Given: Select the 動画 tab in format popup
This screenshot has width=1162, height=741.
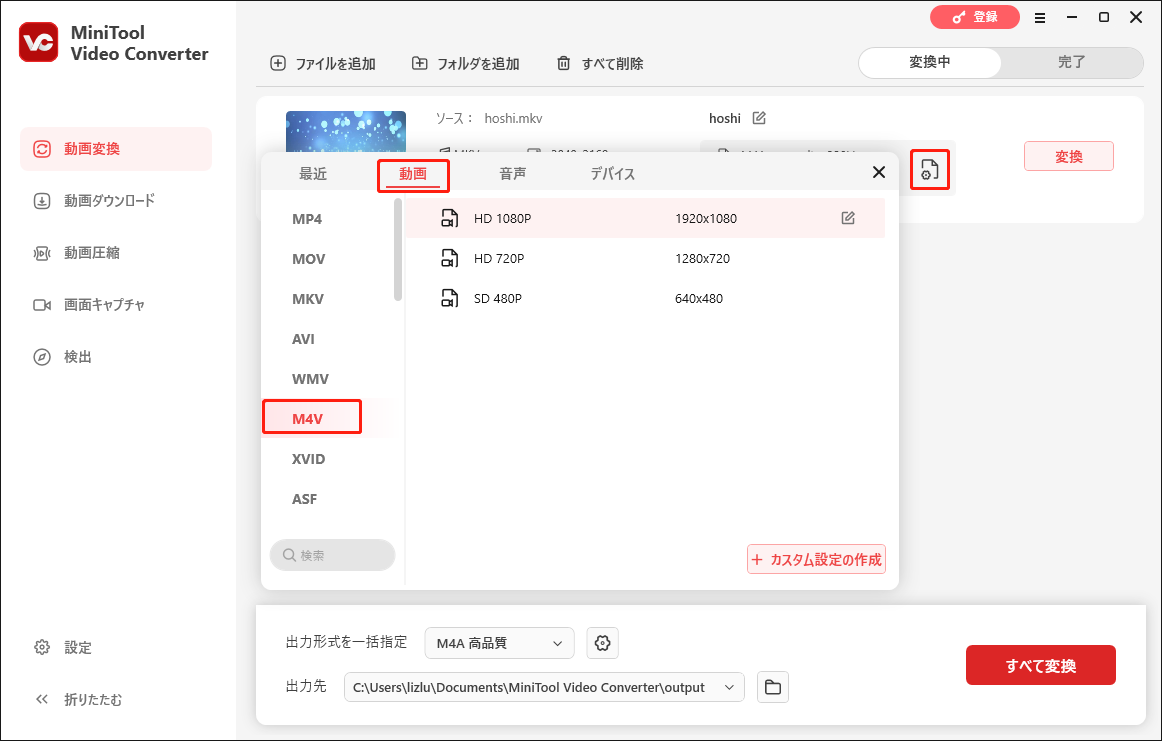Looking at the screenshot, I should [x=413, y=175].
